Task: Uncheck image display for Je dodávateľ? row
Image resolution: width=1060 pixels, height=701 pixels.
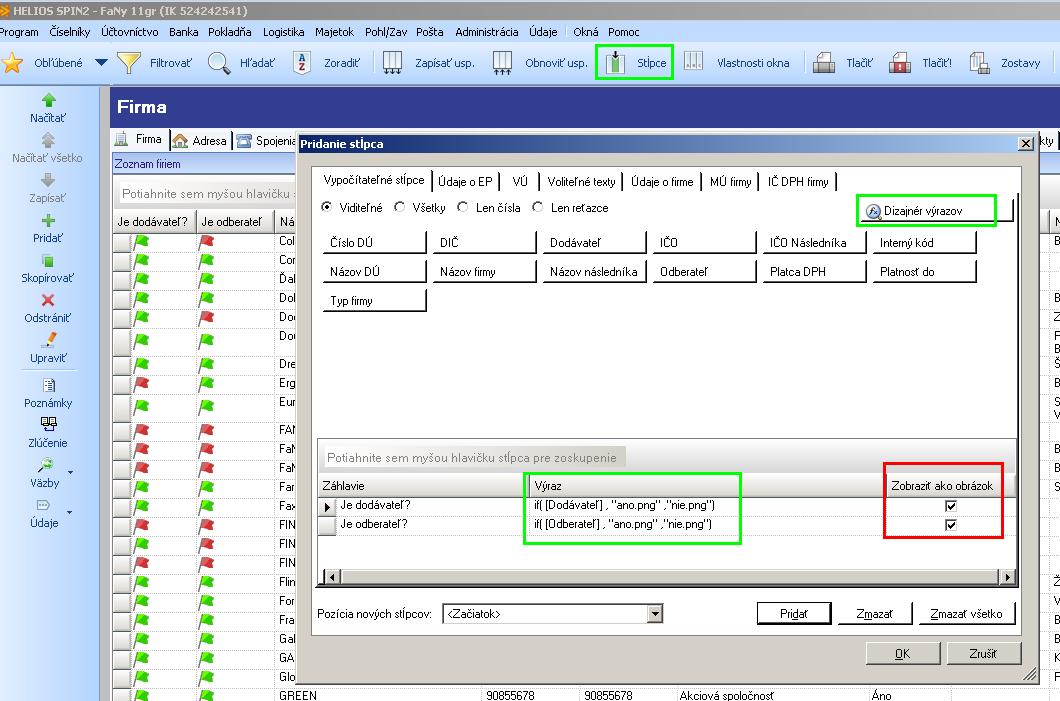Action: click(950, 506)
